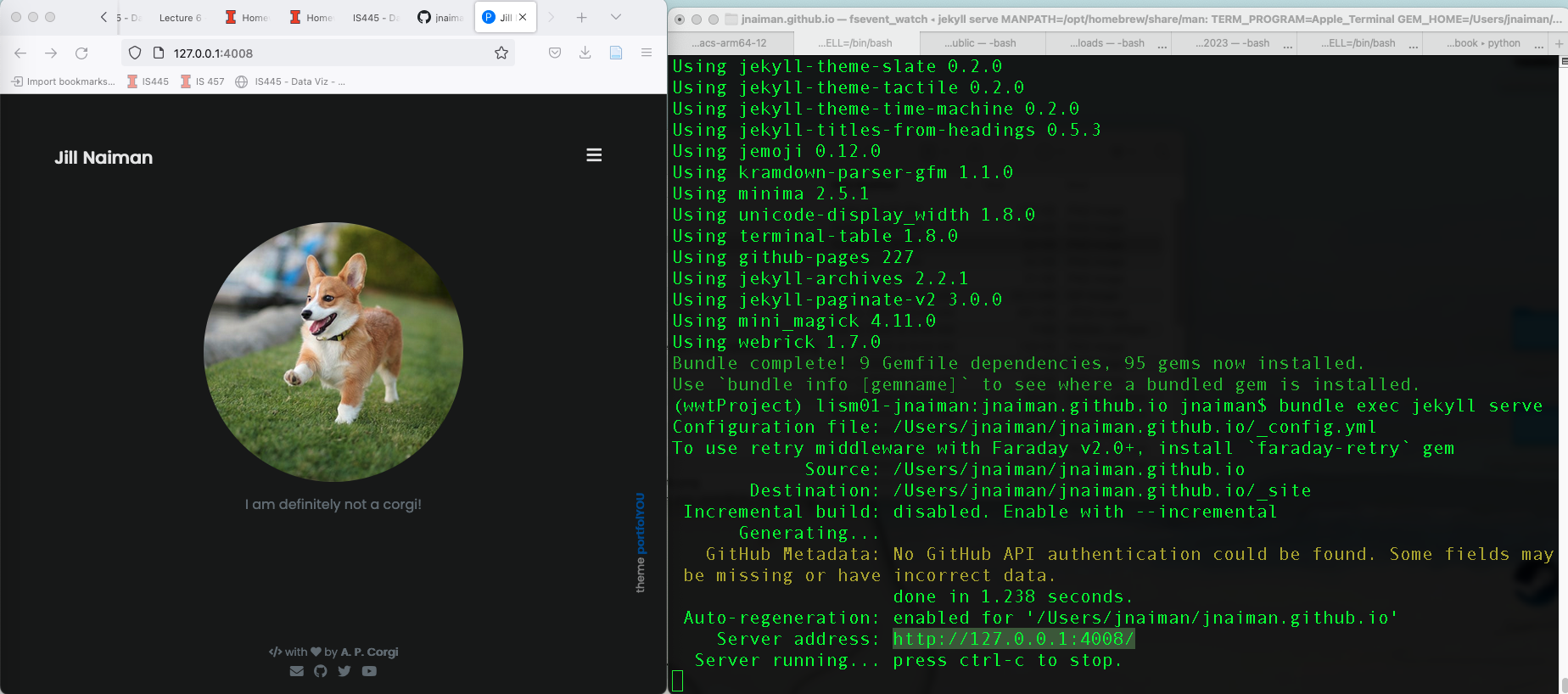Select the acs-arm64-12 terminal tab
The width and height of the screenshot is (1568, 694).
point(729,43)
